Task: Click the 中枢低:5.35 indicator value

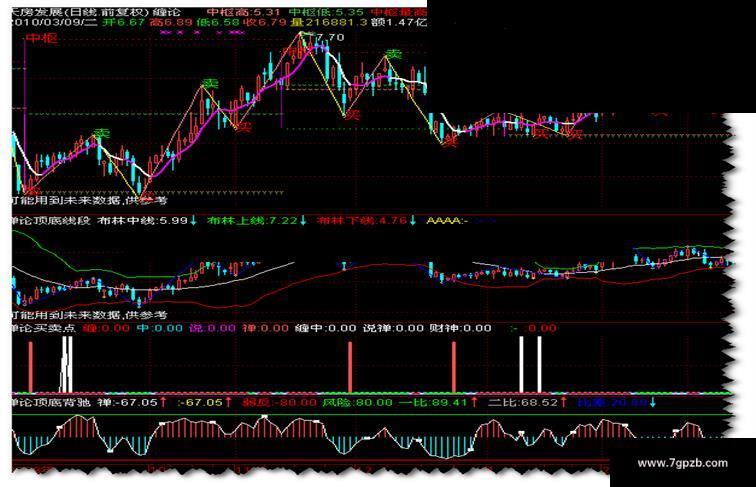Action: coord(326,12)
